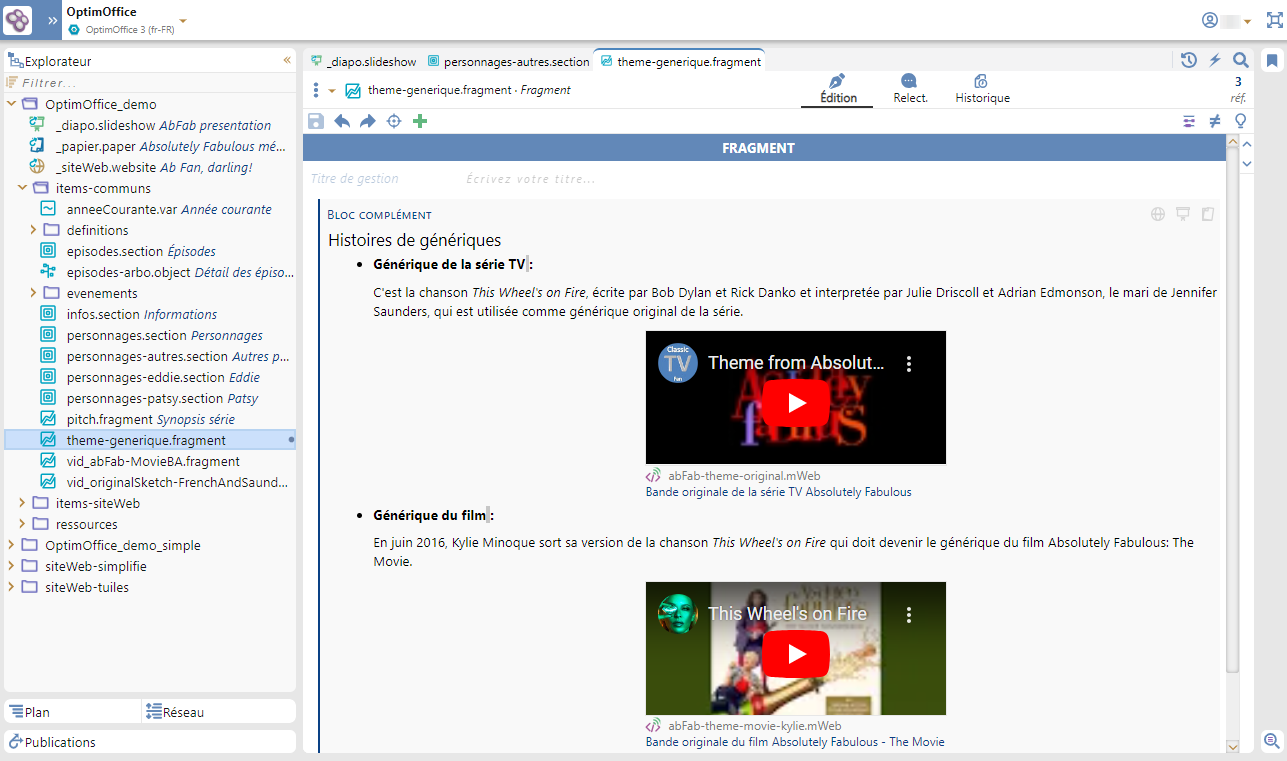The height and width of the screenshot is (761, 1287).
Task: Click the Undo arrow icon
Action: [x=342, y=121]
